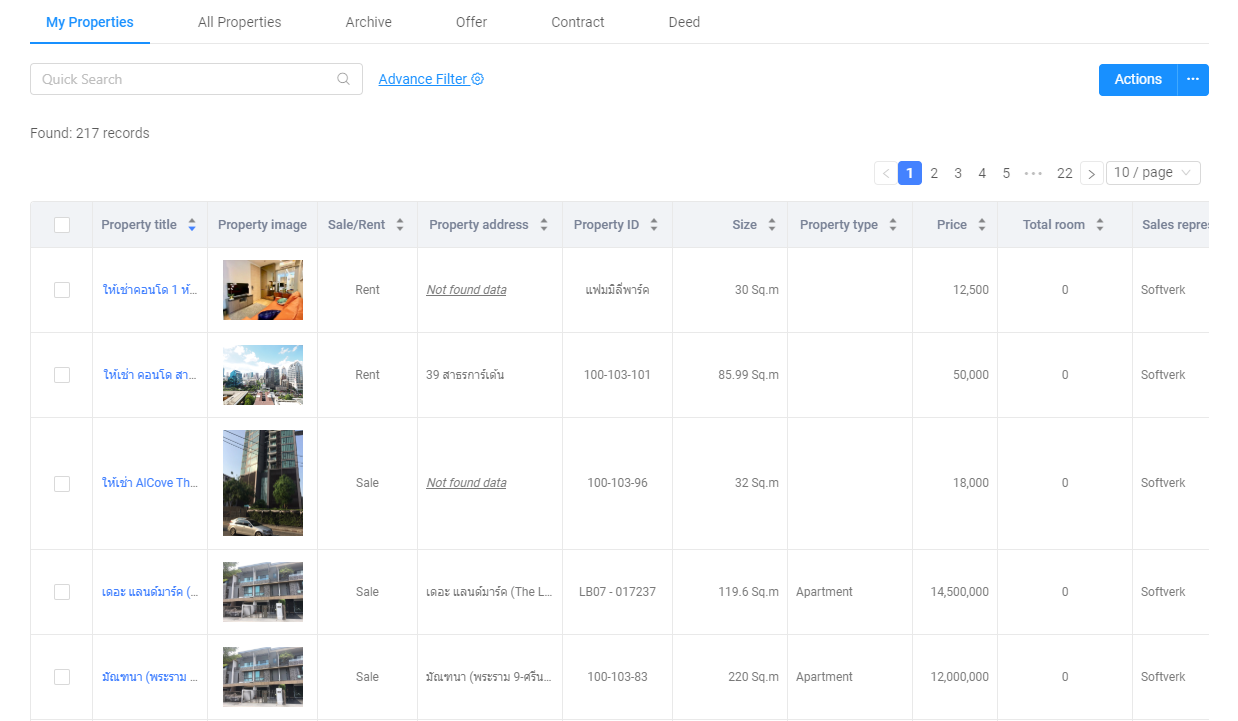Open the three-dots more actions button
The height and width of the screenshot is (721, 1238).
click(x=1193, y=79)
